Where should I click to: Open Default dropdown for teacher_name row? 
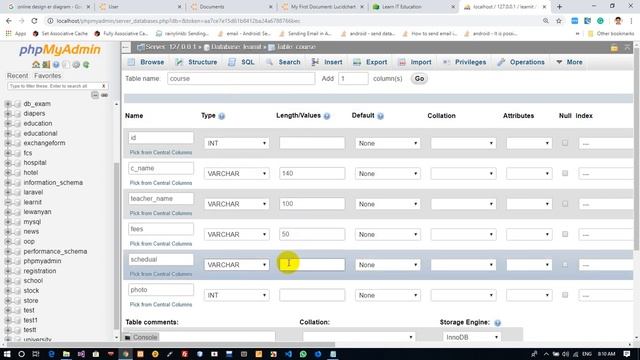click(387, 204)
